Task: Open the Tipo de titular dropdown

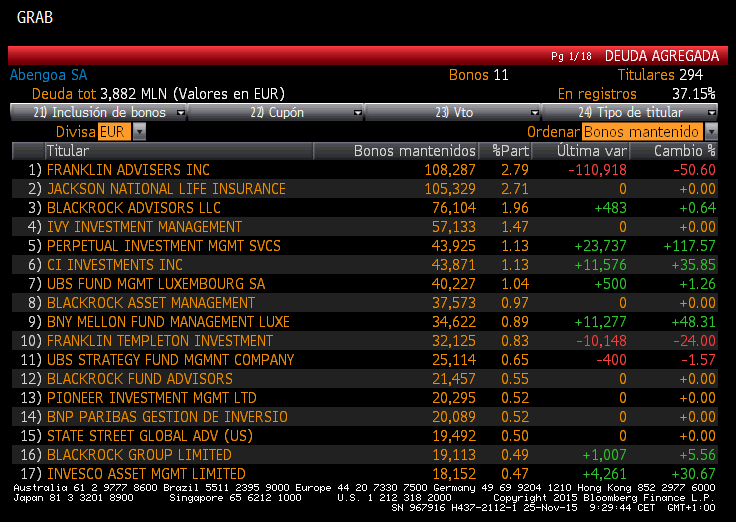Action: click(629, 113)
